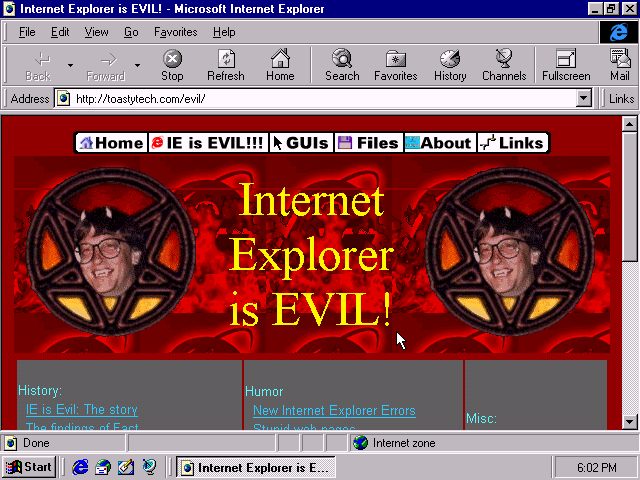Launch Internet Explorer from Quick Launch
This screenshot has width=640, height=480.
pyautogui.click(x=80, y=467)
